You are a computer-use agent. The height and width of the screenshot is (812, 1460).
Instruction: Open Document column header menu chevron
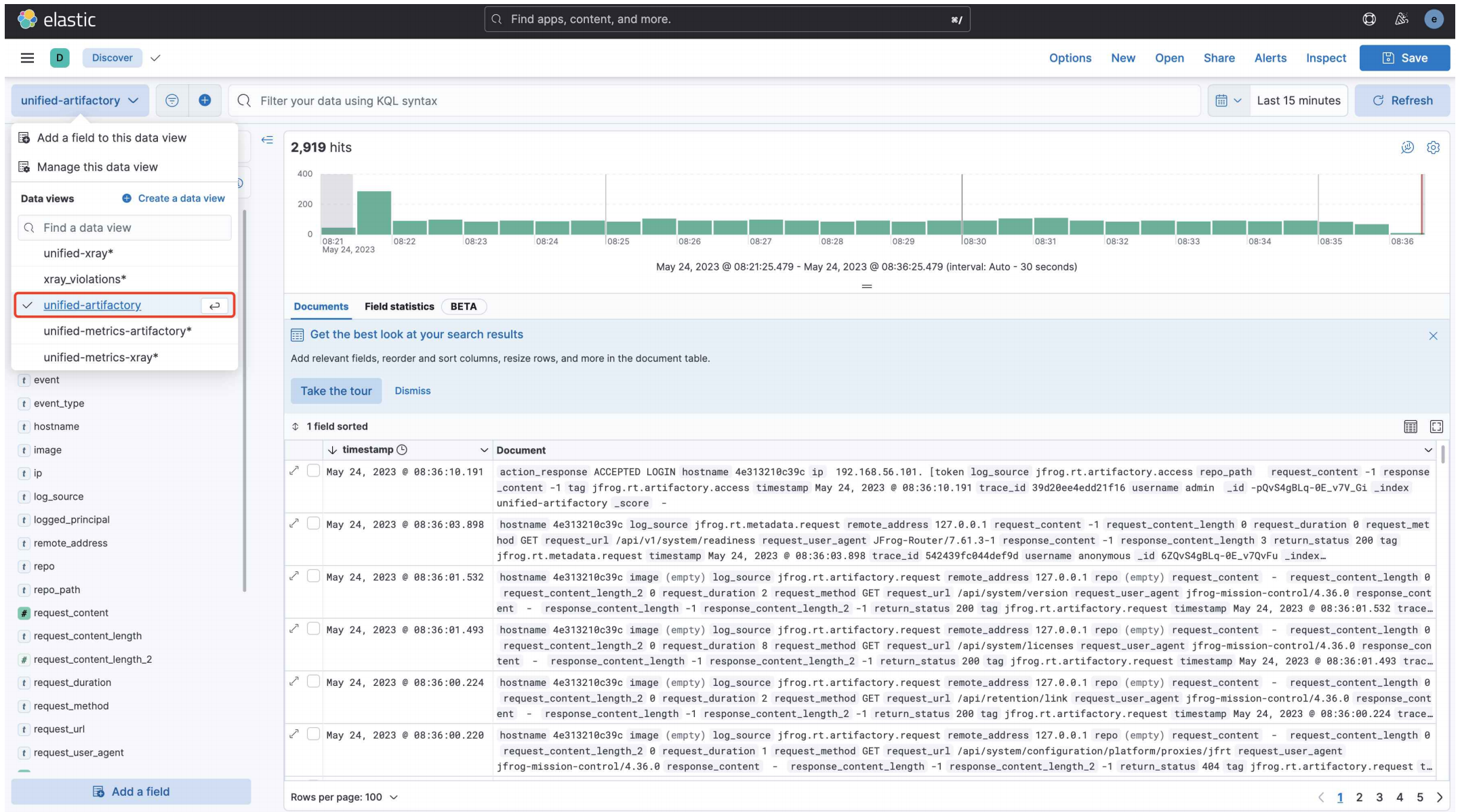[x=1428, y=450]
